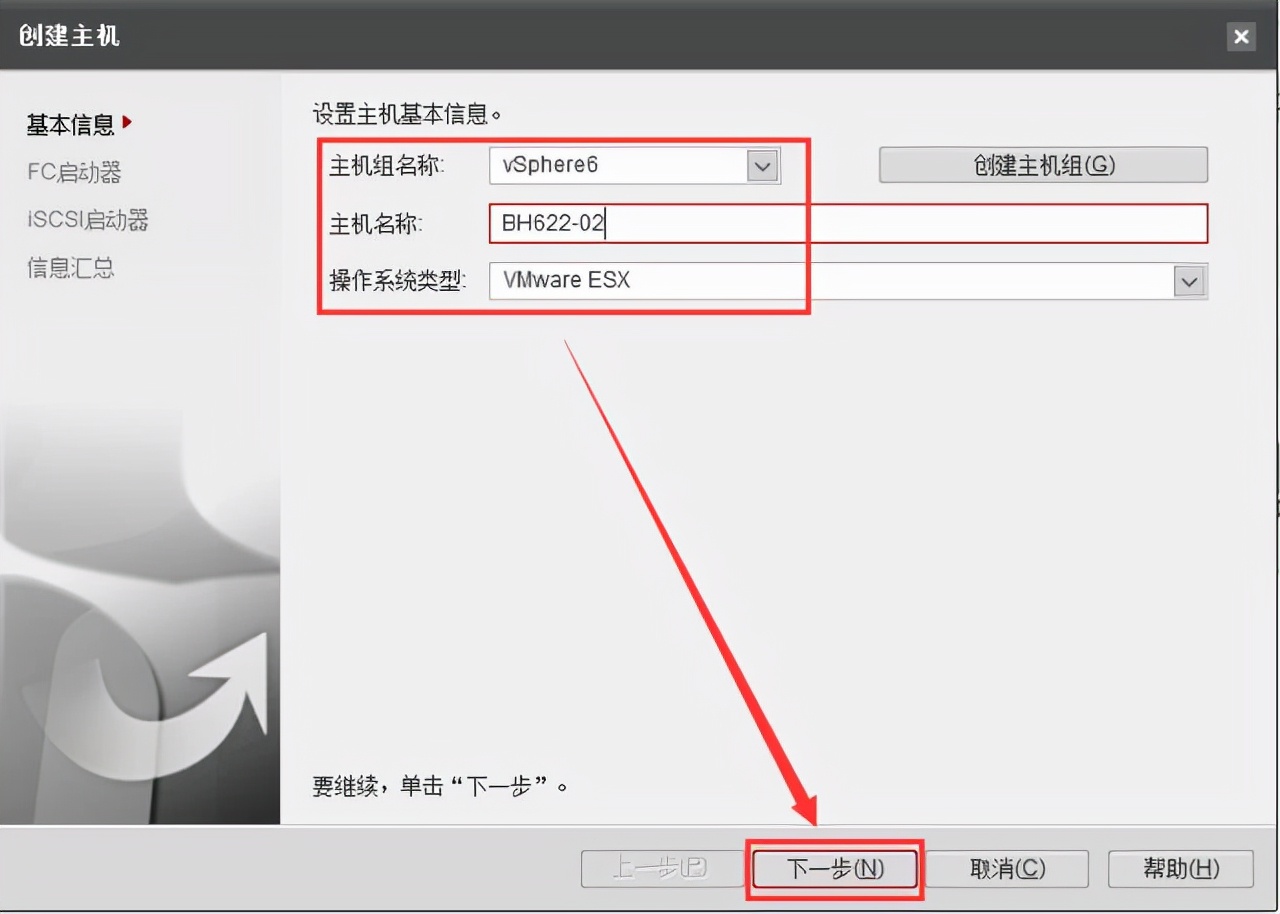Switch to the 信息汇总 step
The image size is (1280, 914).
point(70,268)
